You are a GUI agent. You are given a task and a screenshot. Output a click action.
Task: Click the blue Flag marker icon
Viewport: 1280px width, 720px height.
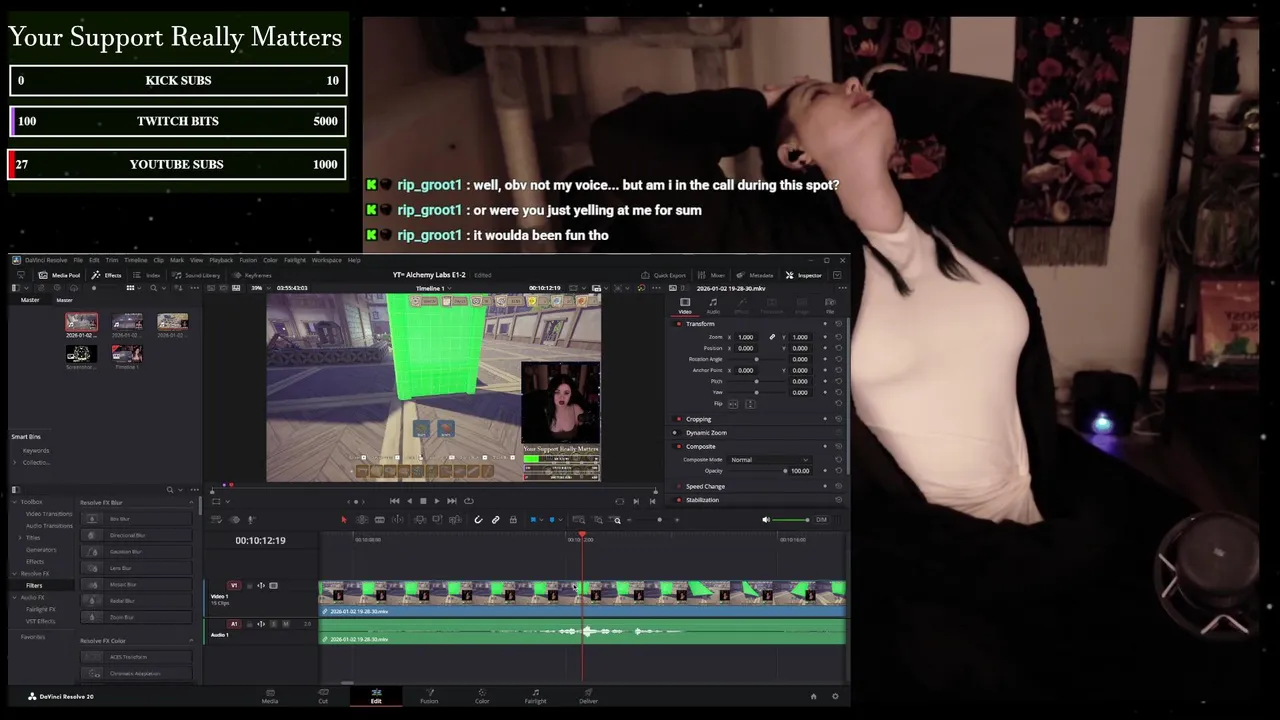[x=533, y=520]
